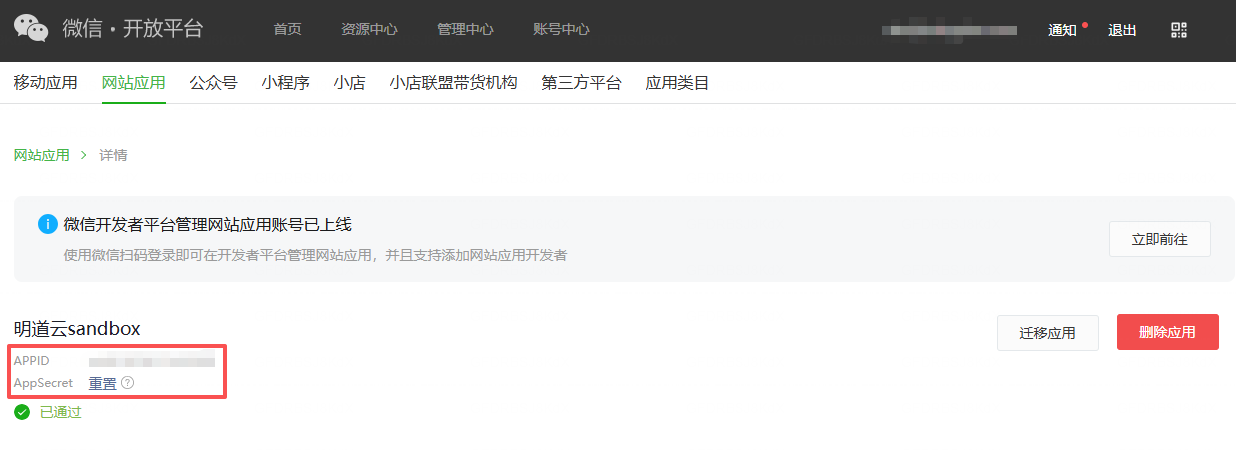Switch to 小程序 tab
The width and height of the screenshot is (1236, 450).
[x=285, y=83]
